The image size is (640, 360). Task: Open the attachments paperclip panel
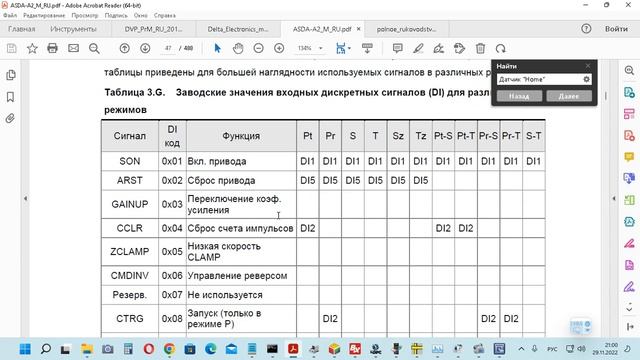pos(11,118)
